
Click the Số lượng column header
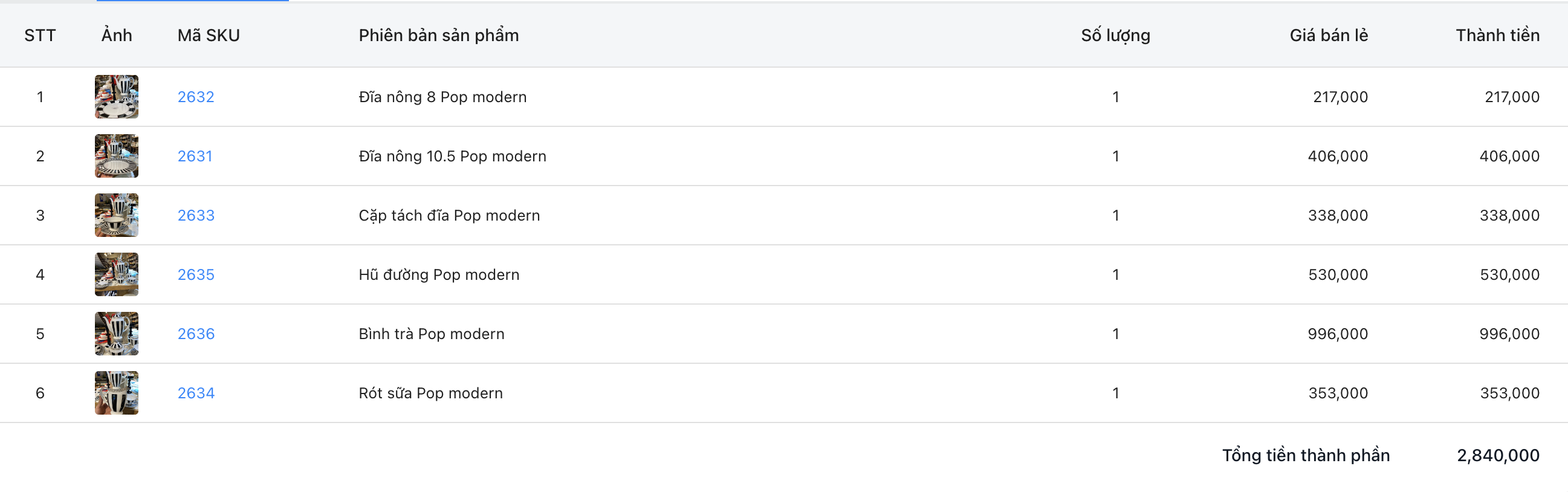click(x=1115, y=35)
